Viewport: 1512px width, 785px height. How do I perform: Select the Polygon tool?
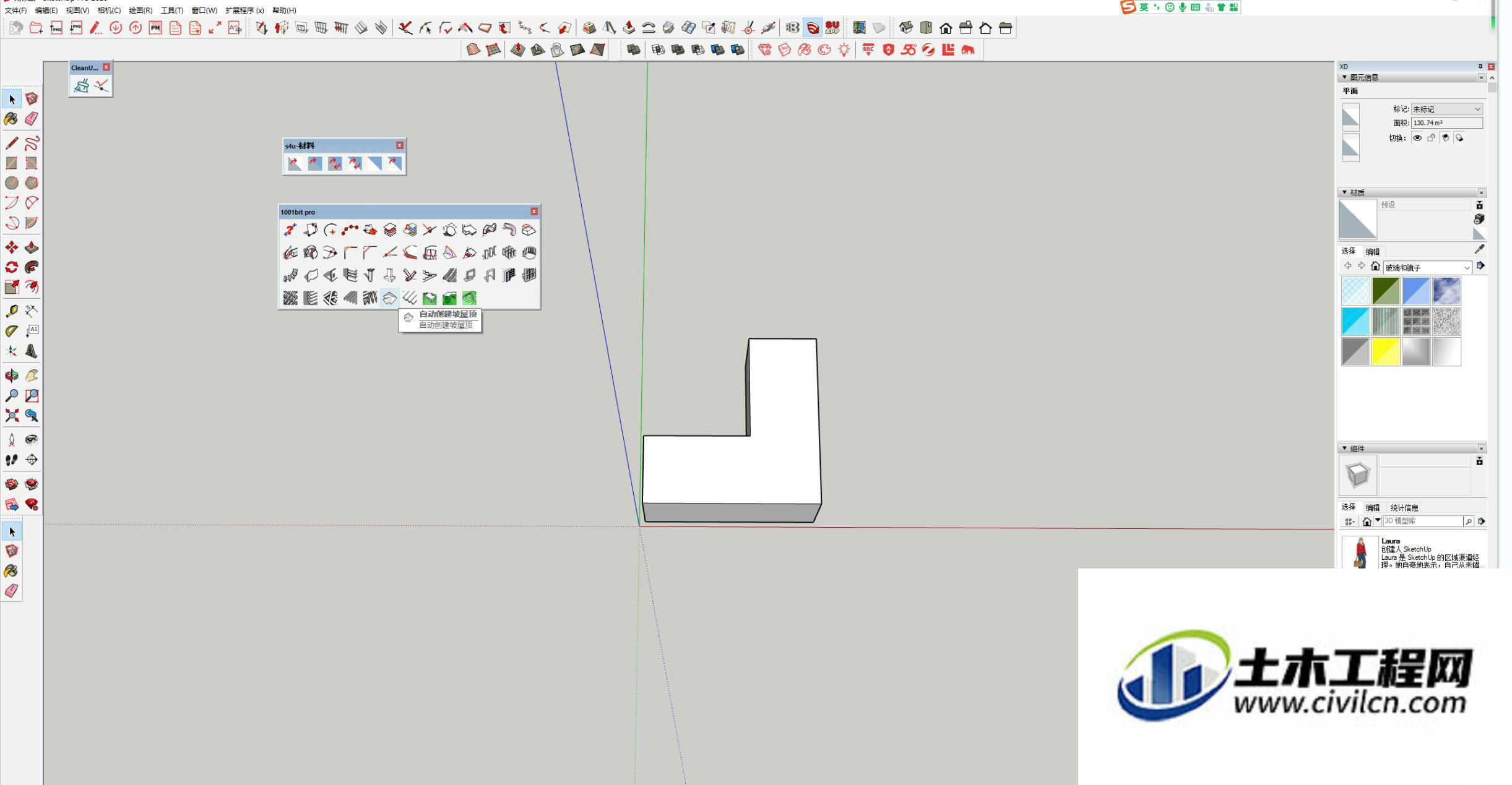32,183
